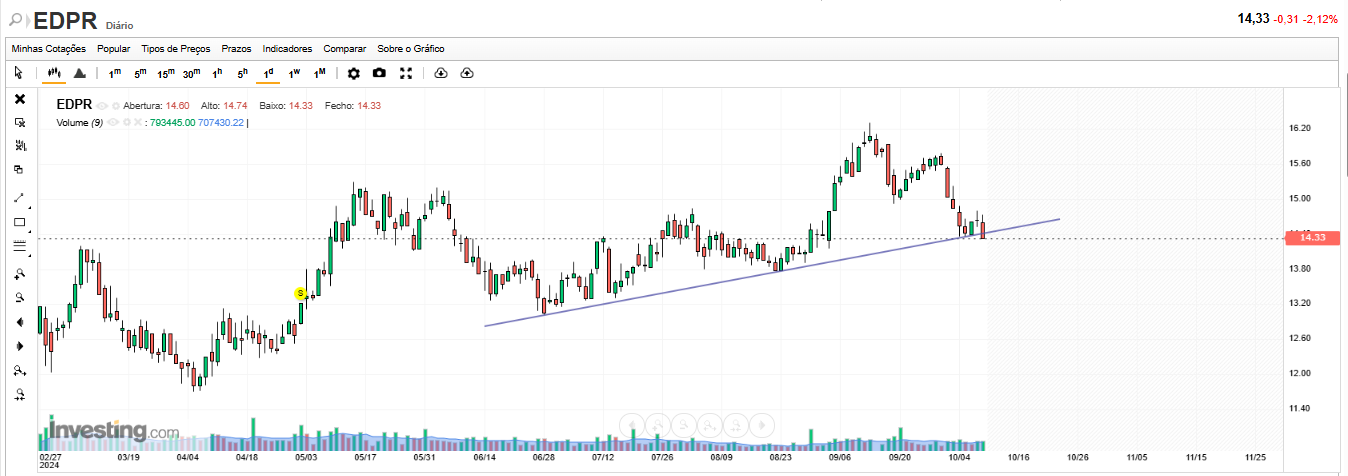This screenshot has height=476, width=1348.
Task: Click the cloud download (load chart) icon
Action: (441, 73)
